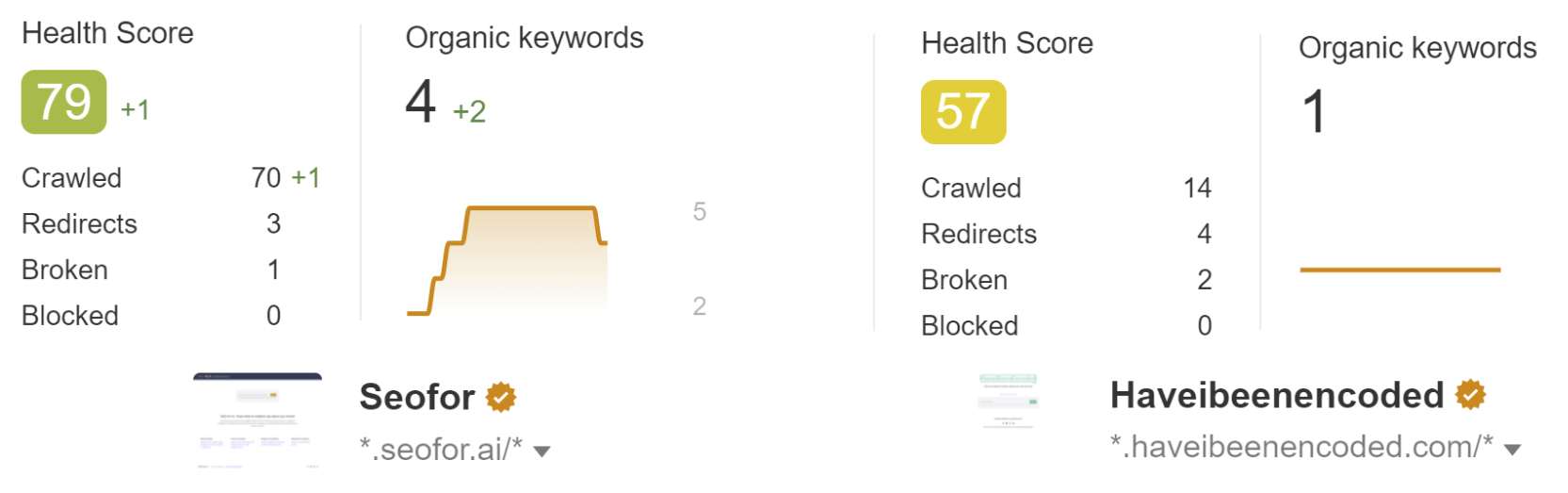Click the Haveibeenencoded organic keywords flat chart
The width and height of the screenshot is (1568, 493).
[1399, 270]
